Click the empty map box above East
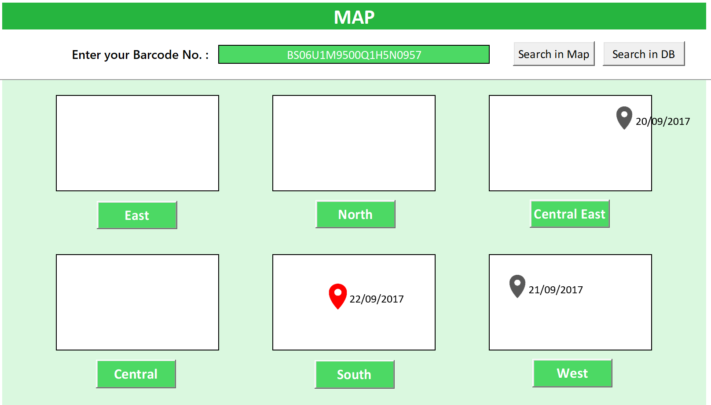Screen dimensions: 711x405 [x=137, y=143]
